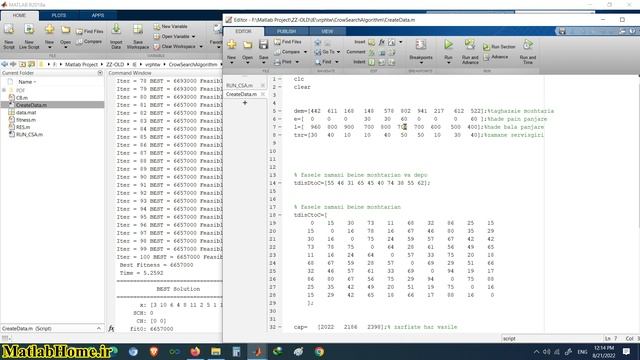This screenshot has height=360, width=640.
Task: Expand the Current Folder panel actions menu
Action: point(100,73)
